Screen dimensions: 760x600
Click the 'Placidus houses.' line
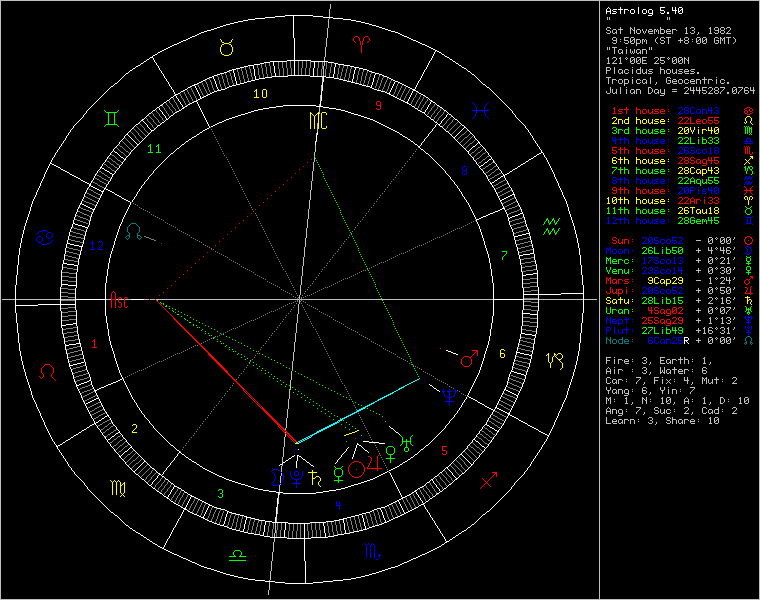[653, 71]
